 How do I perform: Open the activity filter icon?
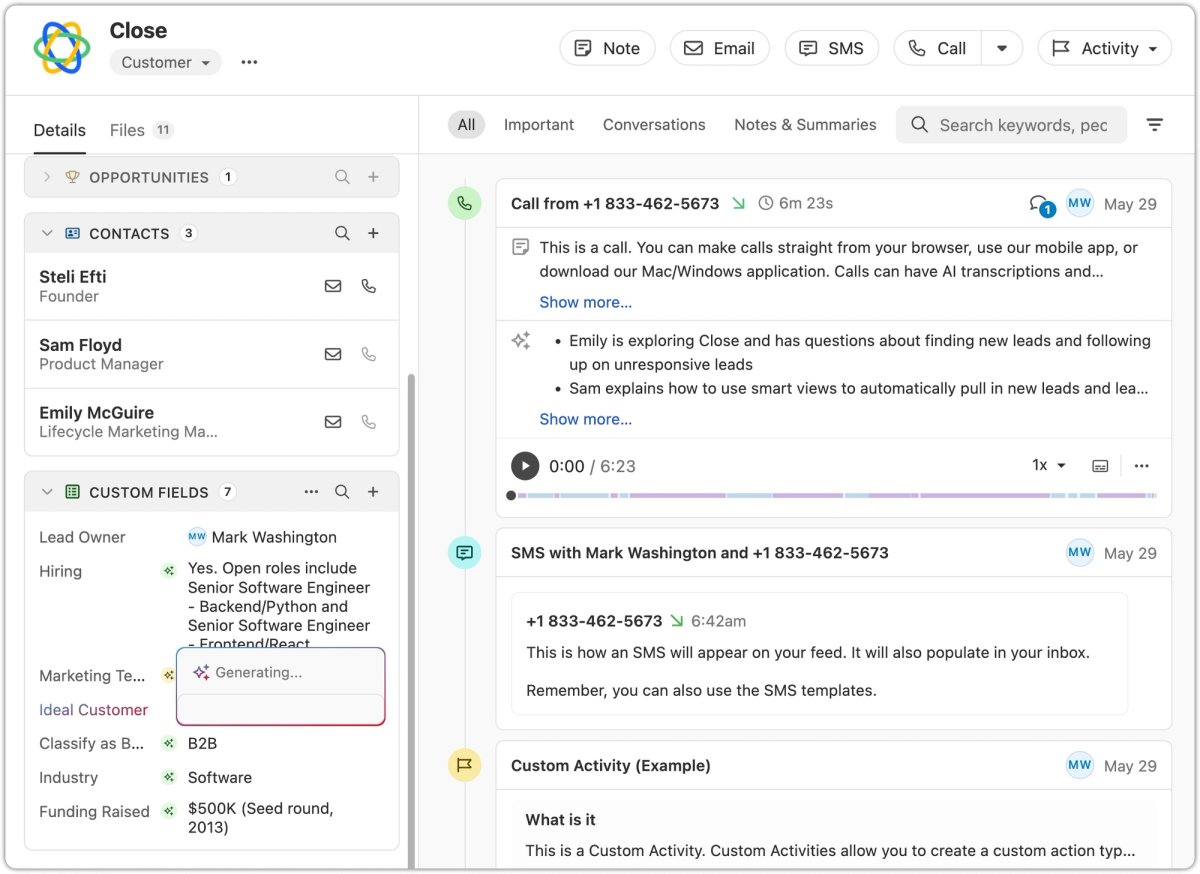tap(1154, 125)
